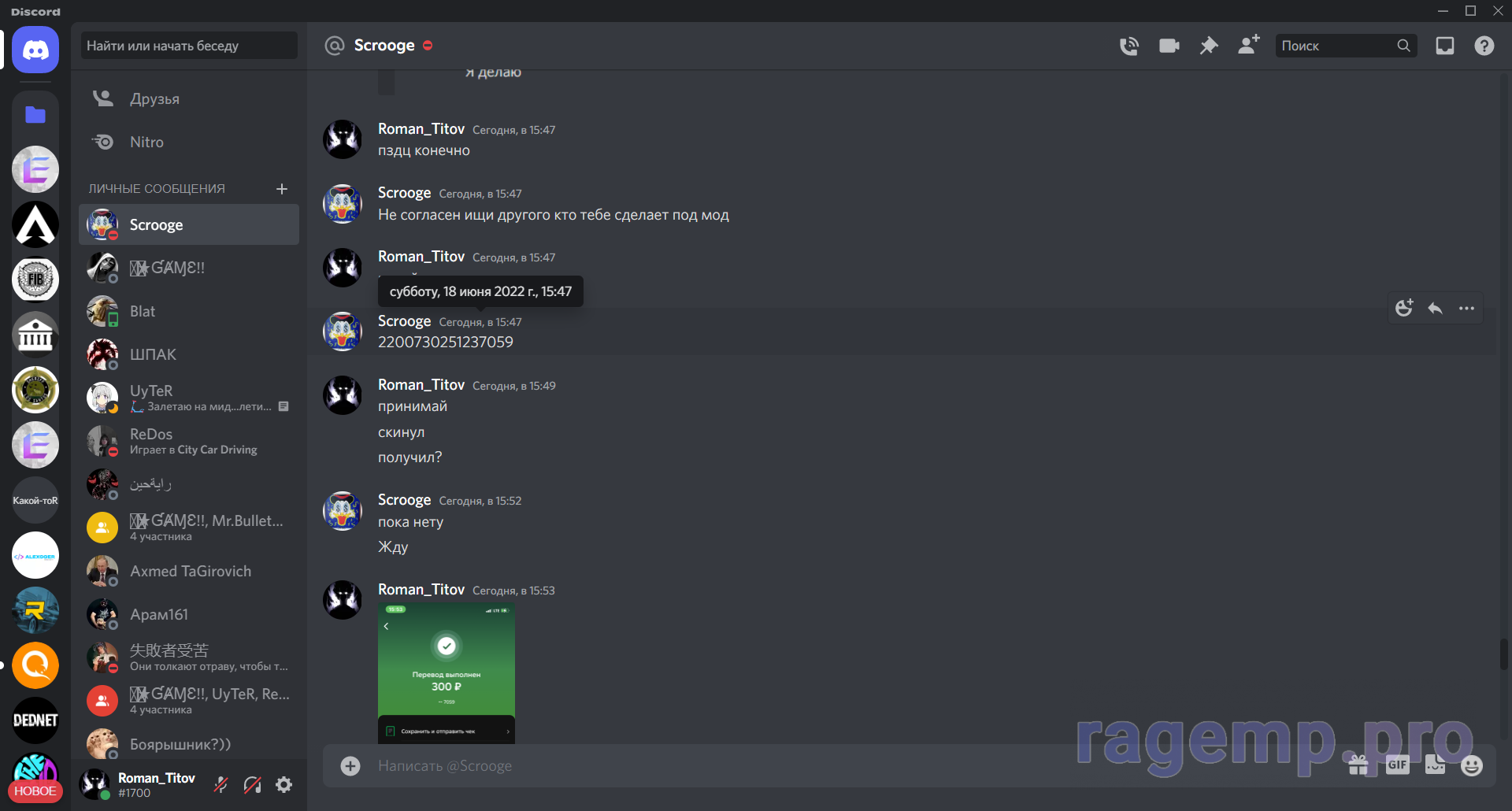Image resolution: width=1512 pixels, height=811 pixels.
Task: Attach a file with plus button
Action: tap(350, 765)
